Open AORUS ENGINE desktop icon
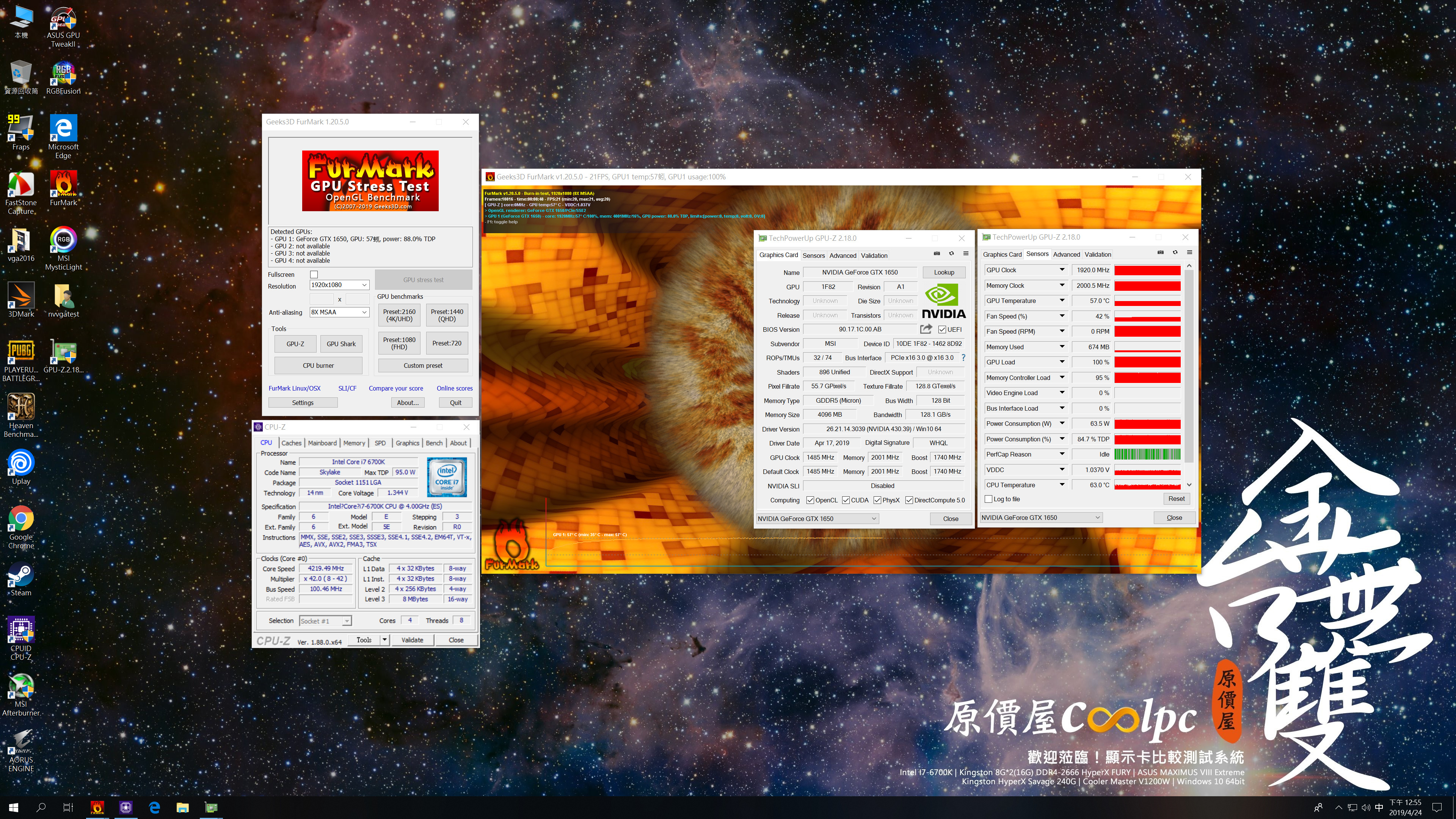The image size is (1456, 819). tap(21, 751)
